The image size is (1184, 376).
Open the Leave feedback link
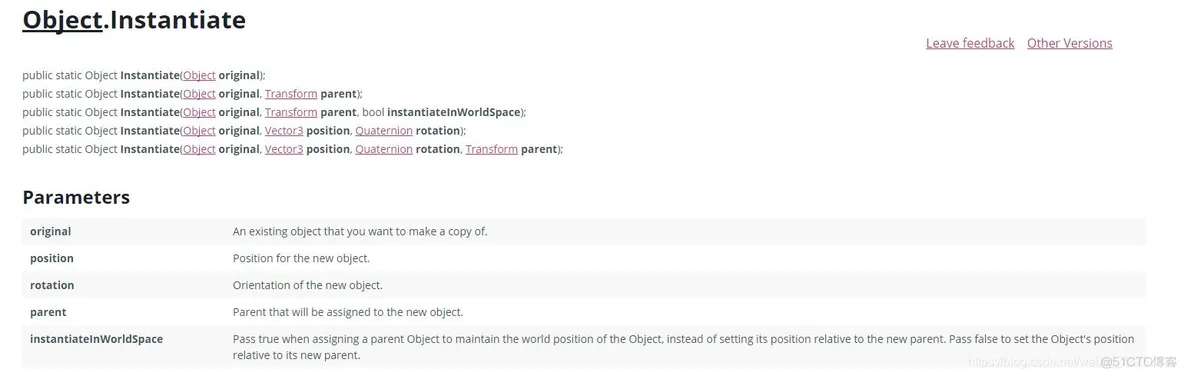(x=970, y=43)
